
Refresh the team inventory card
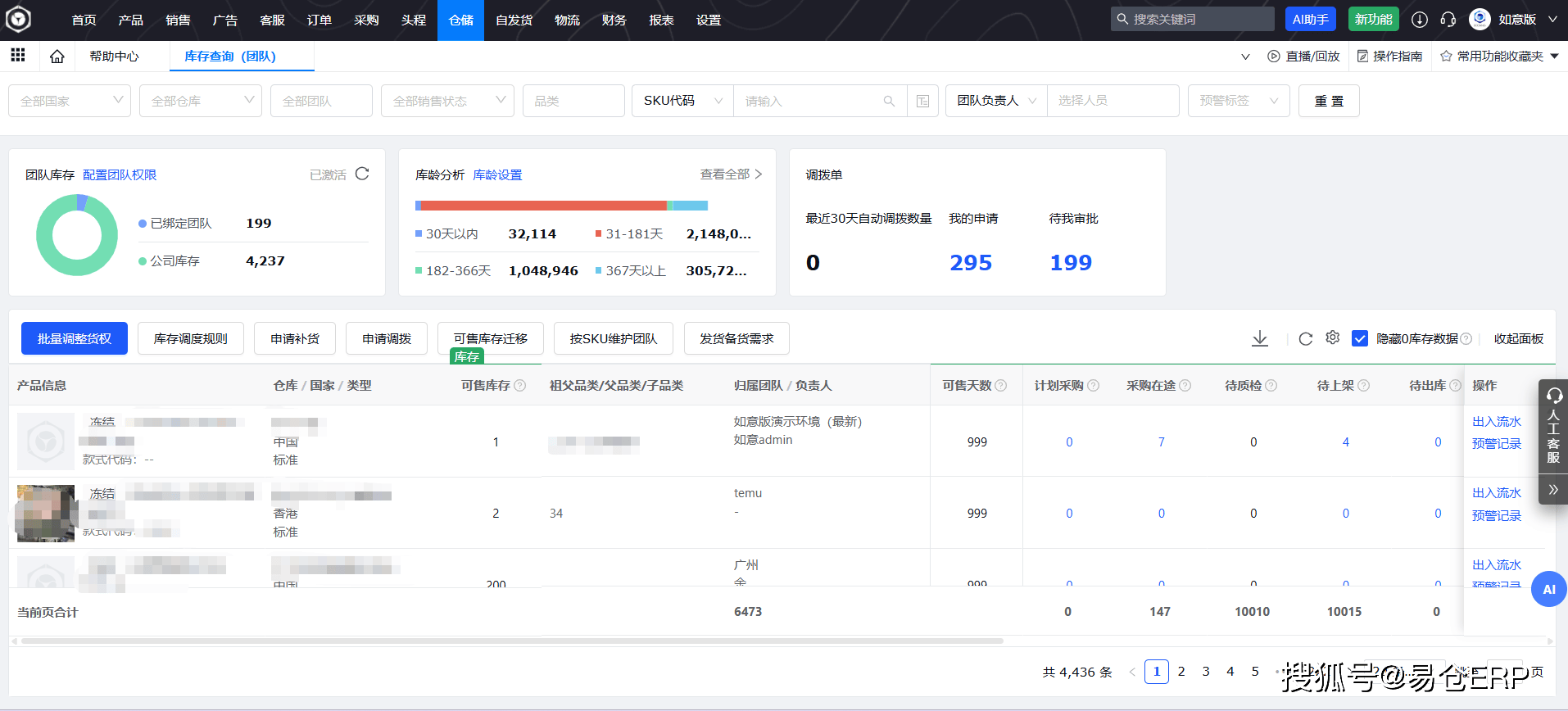(x=362, y=174)
